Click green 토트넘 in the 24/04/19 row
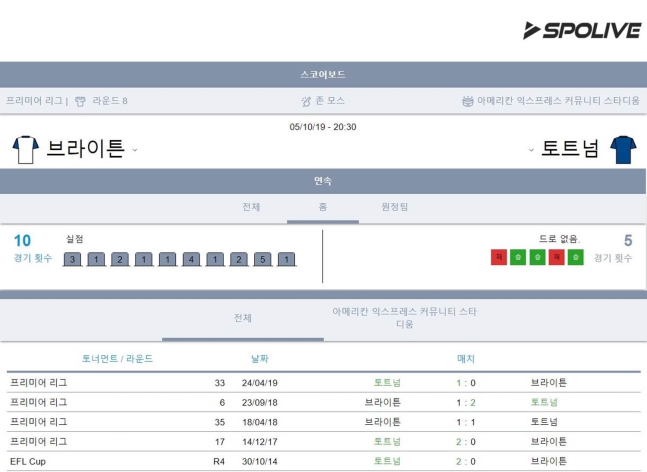The width and height of the screenshot is (647, 472). (387, 382)
